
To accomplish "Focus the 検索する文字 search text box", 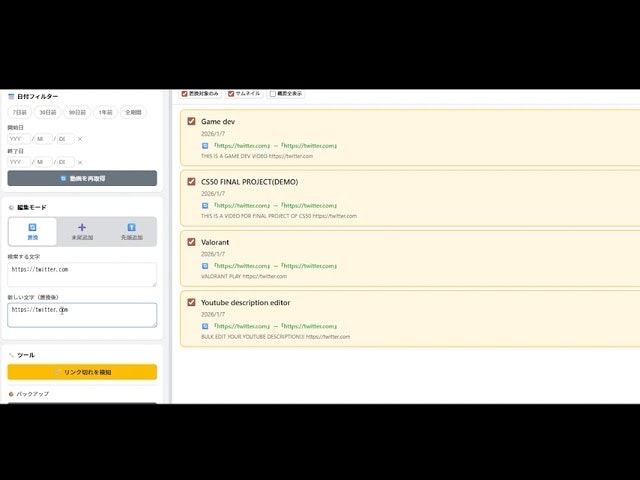I will (x=82, y=275).
